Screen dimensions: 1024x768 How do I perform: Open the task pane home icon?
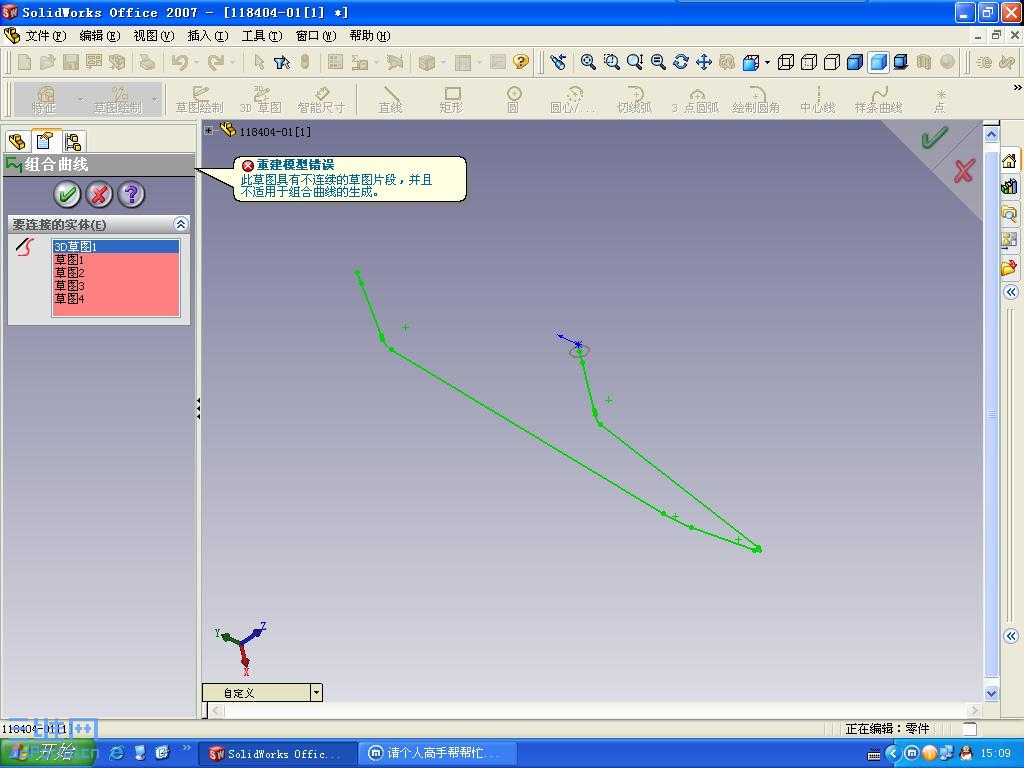[1009, 161]
